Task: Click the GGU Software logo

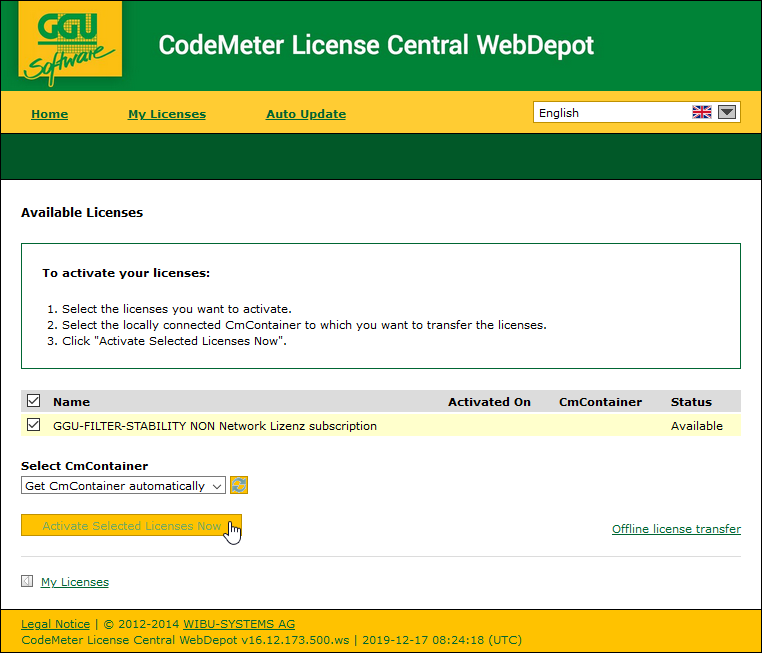Action: click(x=70, y=45)
